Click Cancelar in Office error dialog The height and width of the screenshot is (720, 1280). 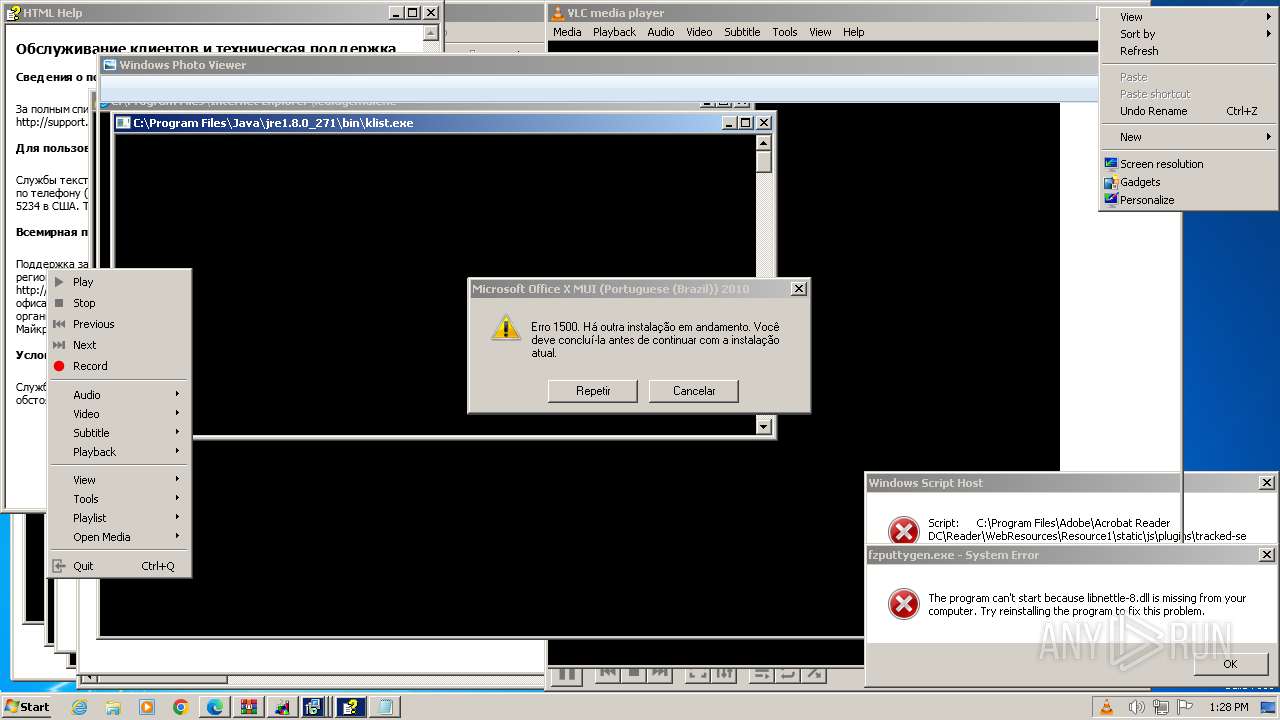coord(694,391)
